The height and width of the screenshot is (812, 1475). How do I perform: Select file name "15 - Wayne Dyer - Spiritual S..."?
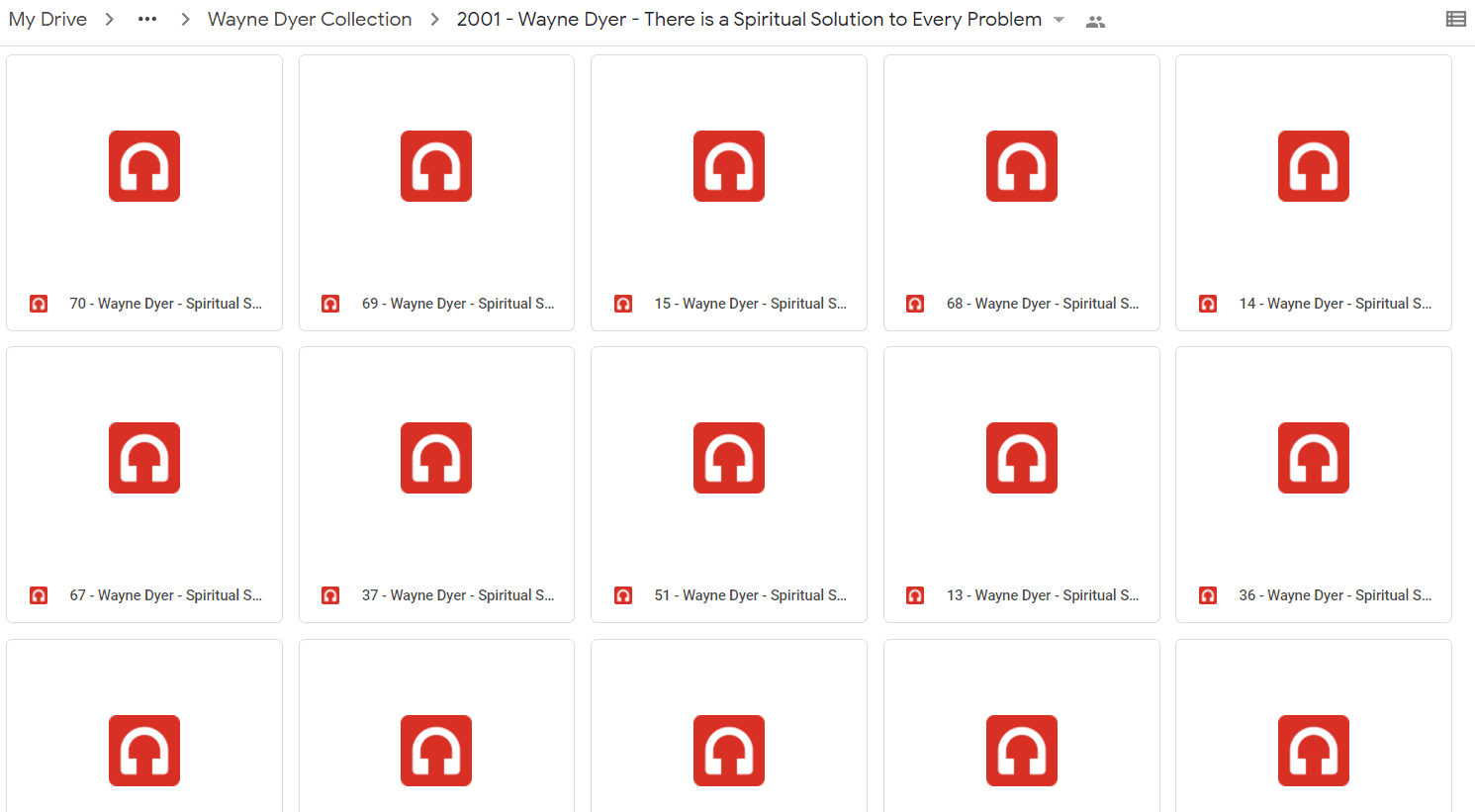(x=751, y=304)
